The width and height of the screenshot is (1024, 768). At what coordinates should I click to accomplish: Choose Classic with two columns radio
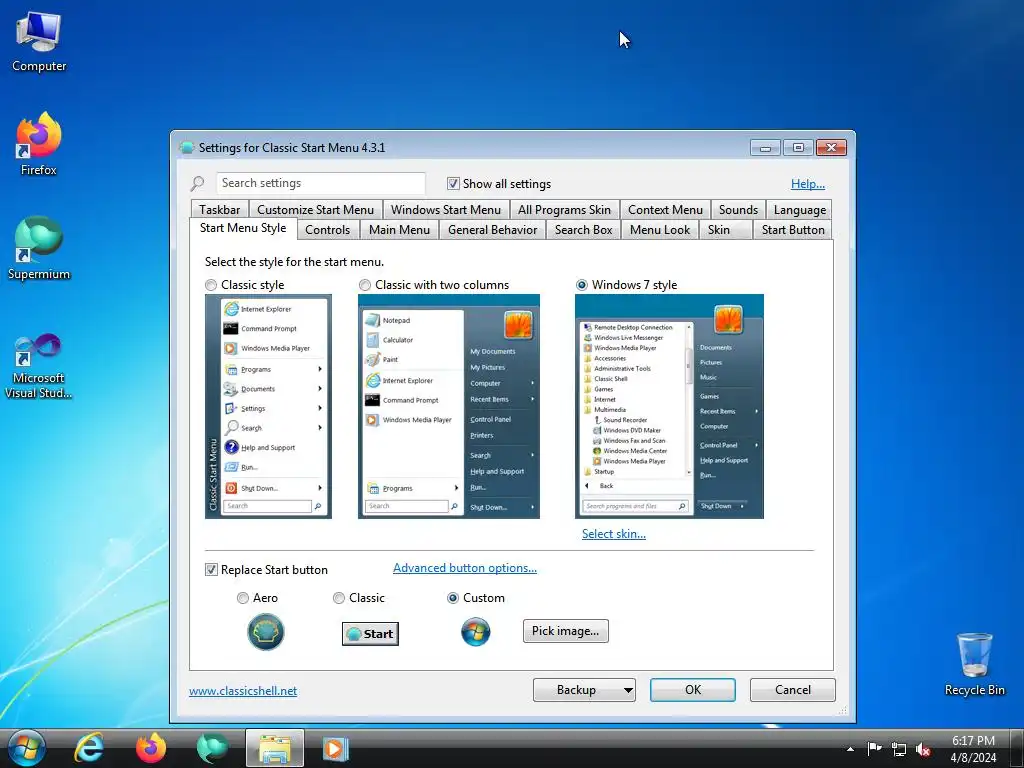coord(365,285)
